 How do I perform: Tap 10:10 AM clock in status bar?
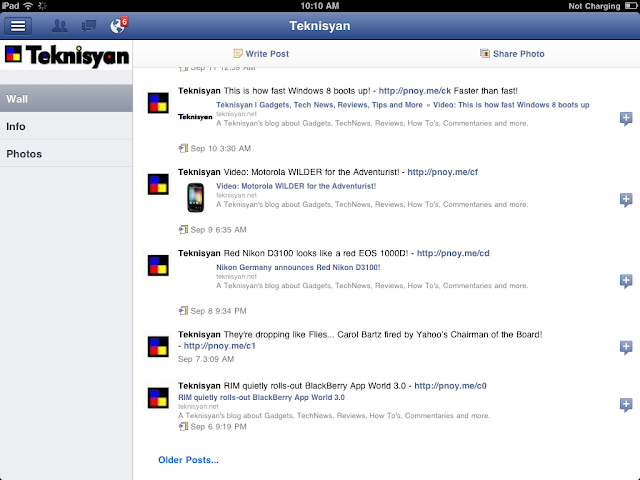point(320,6)
